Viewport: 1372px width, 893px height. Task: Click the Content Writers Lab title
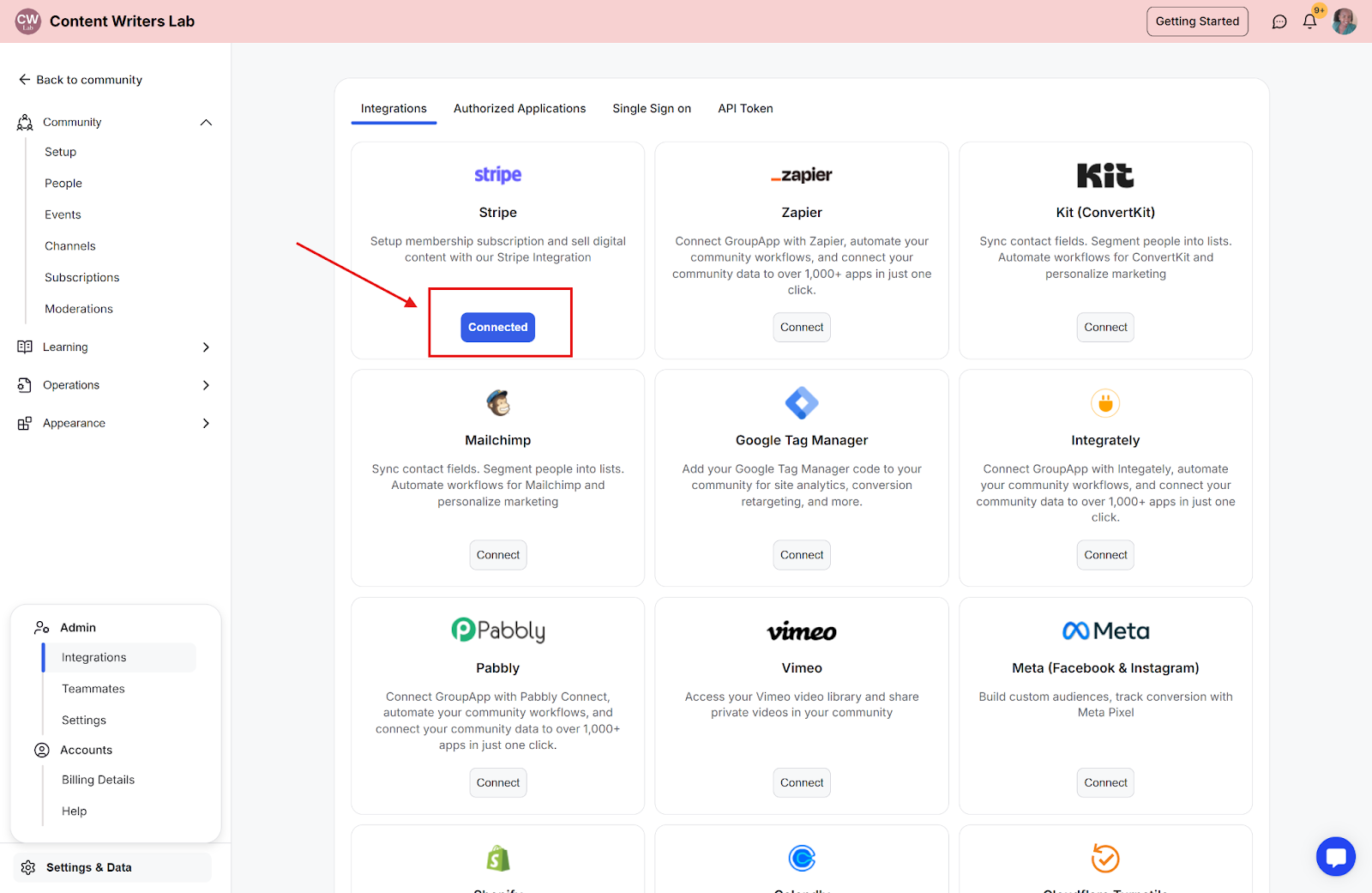point(123,21)
